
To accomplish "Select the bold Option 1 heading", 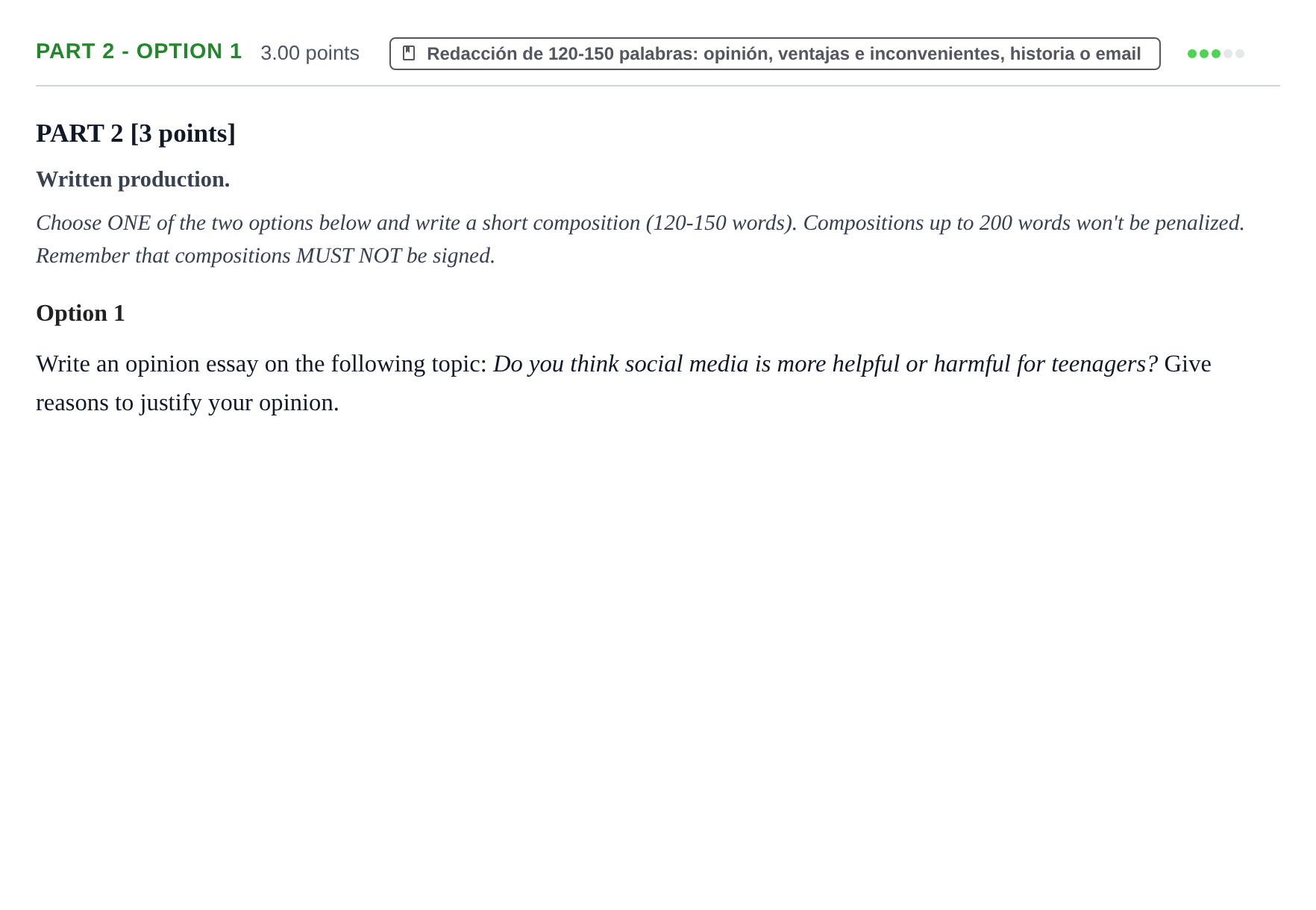I will [81, 313].
